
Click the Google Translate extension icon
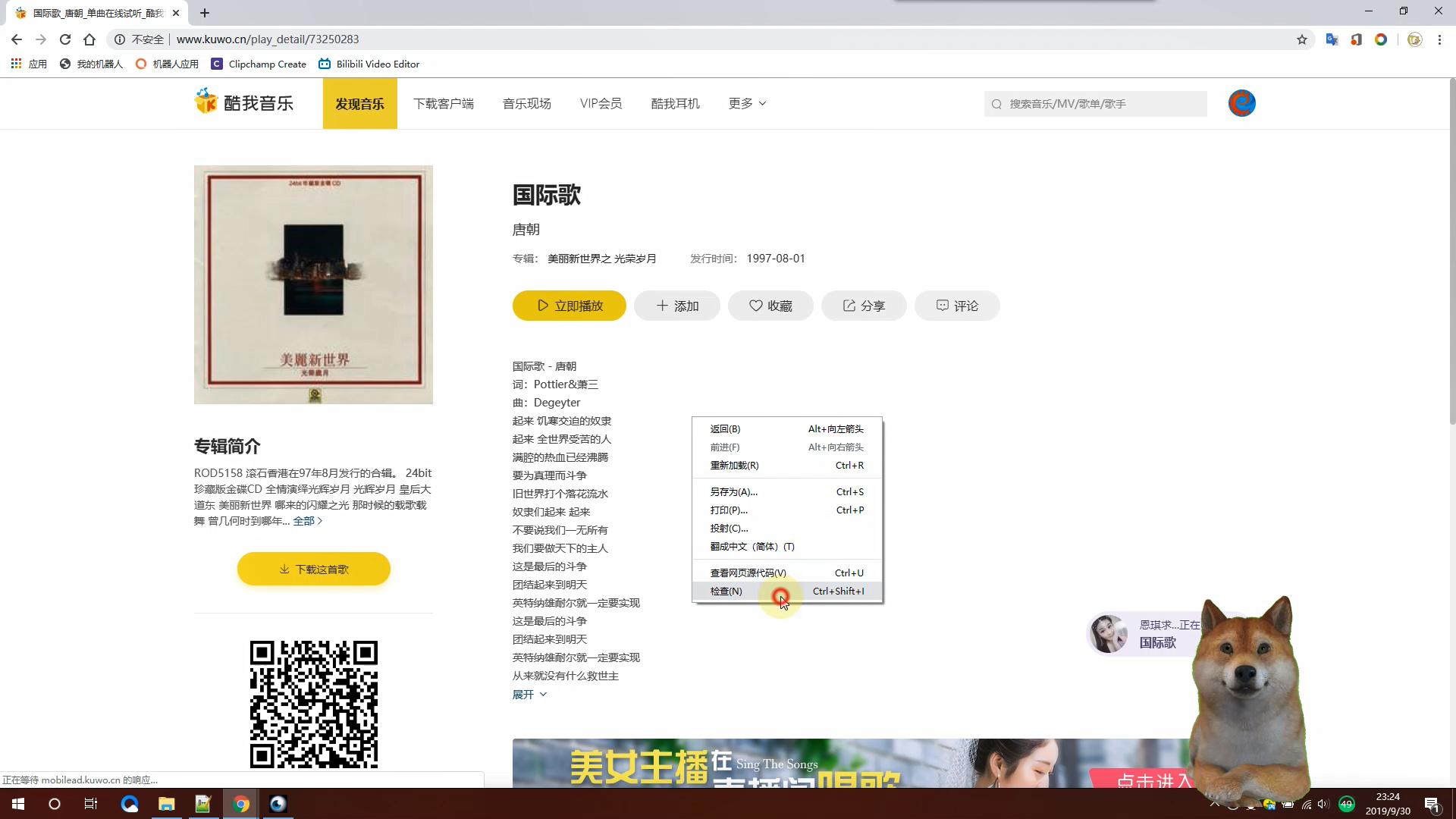[x=1332, y=39]
